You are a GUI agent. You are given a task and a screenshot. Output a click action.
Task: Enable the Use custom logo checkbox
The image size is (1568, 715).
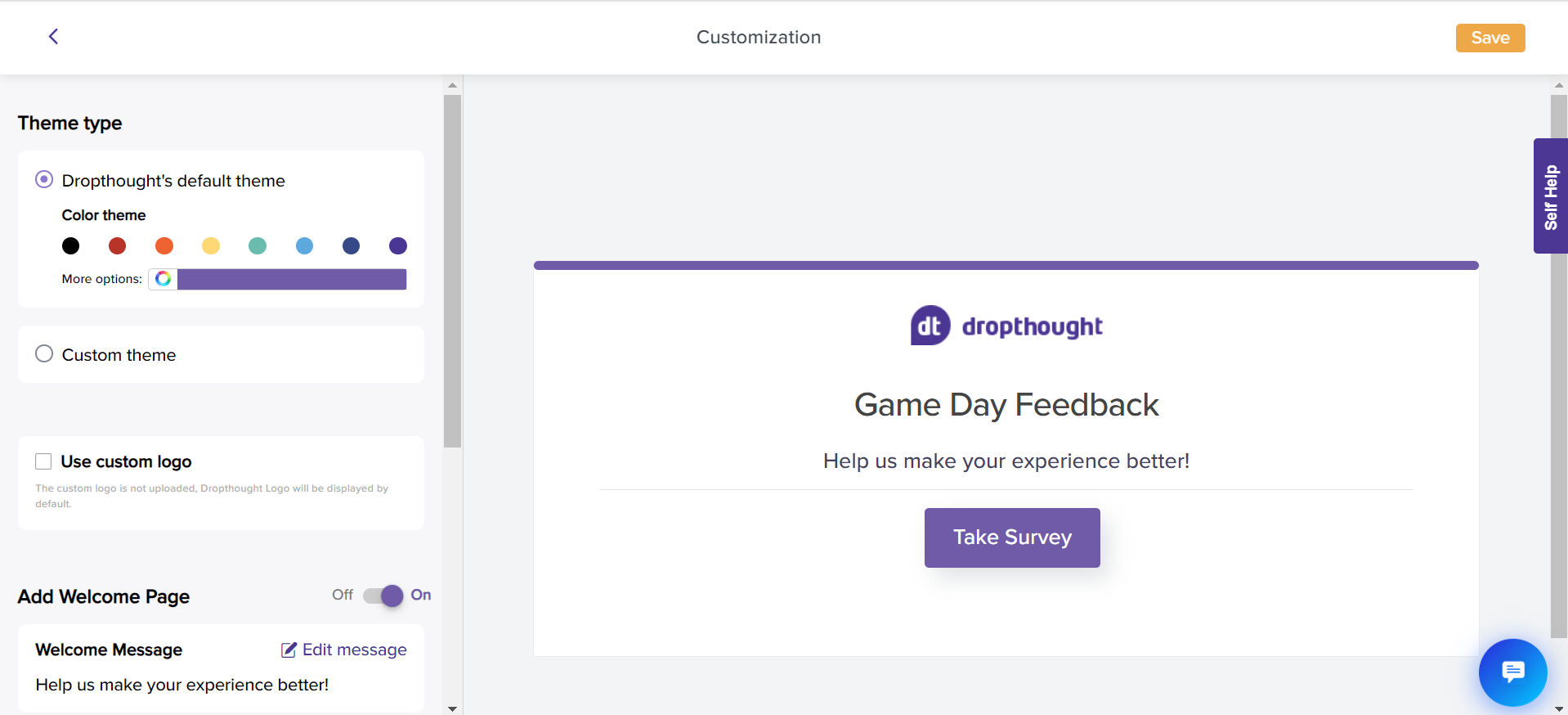click(x=43, y=461)
